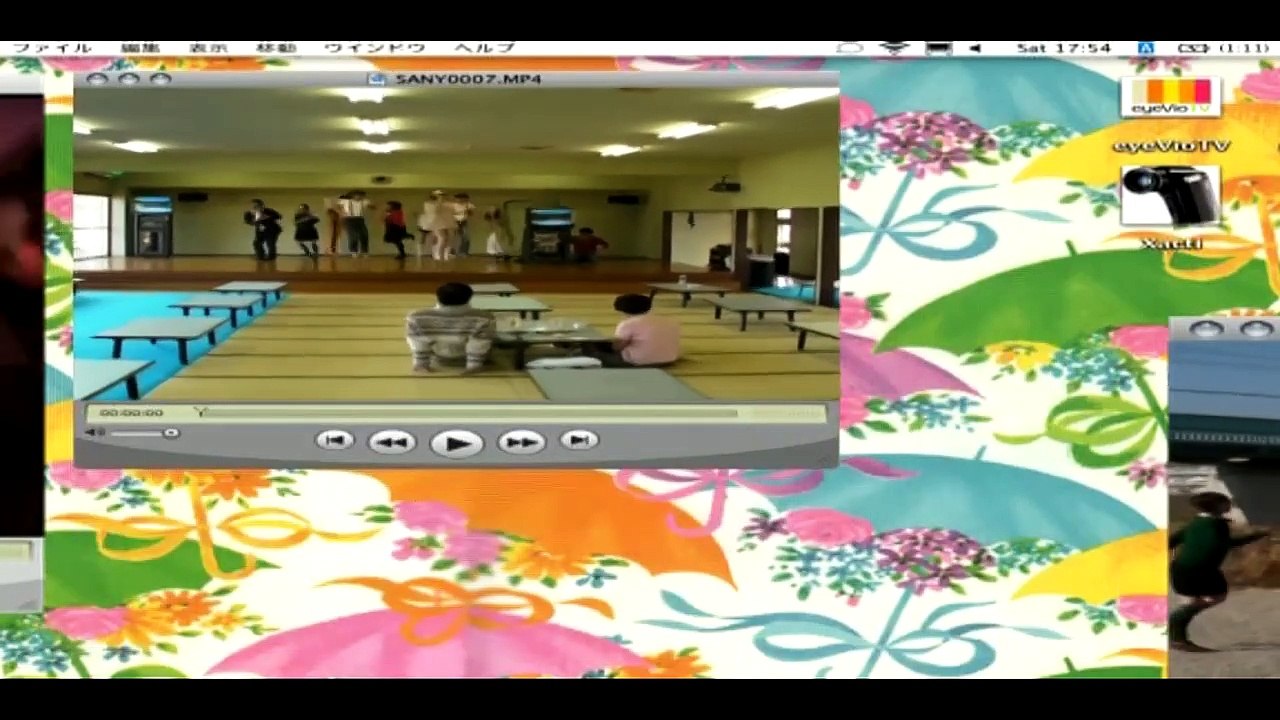The image size is (1280, 720).
Task: Open the Wi-Fi status menu
Action: (895, 48)
